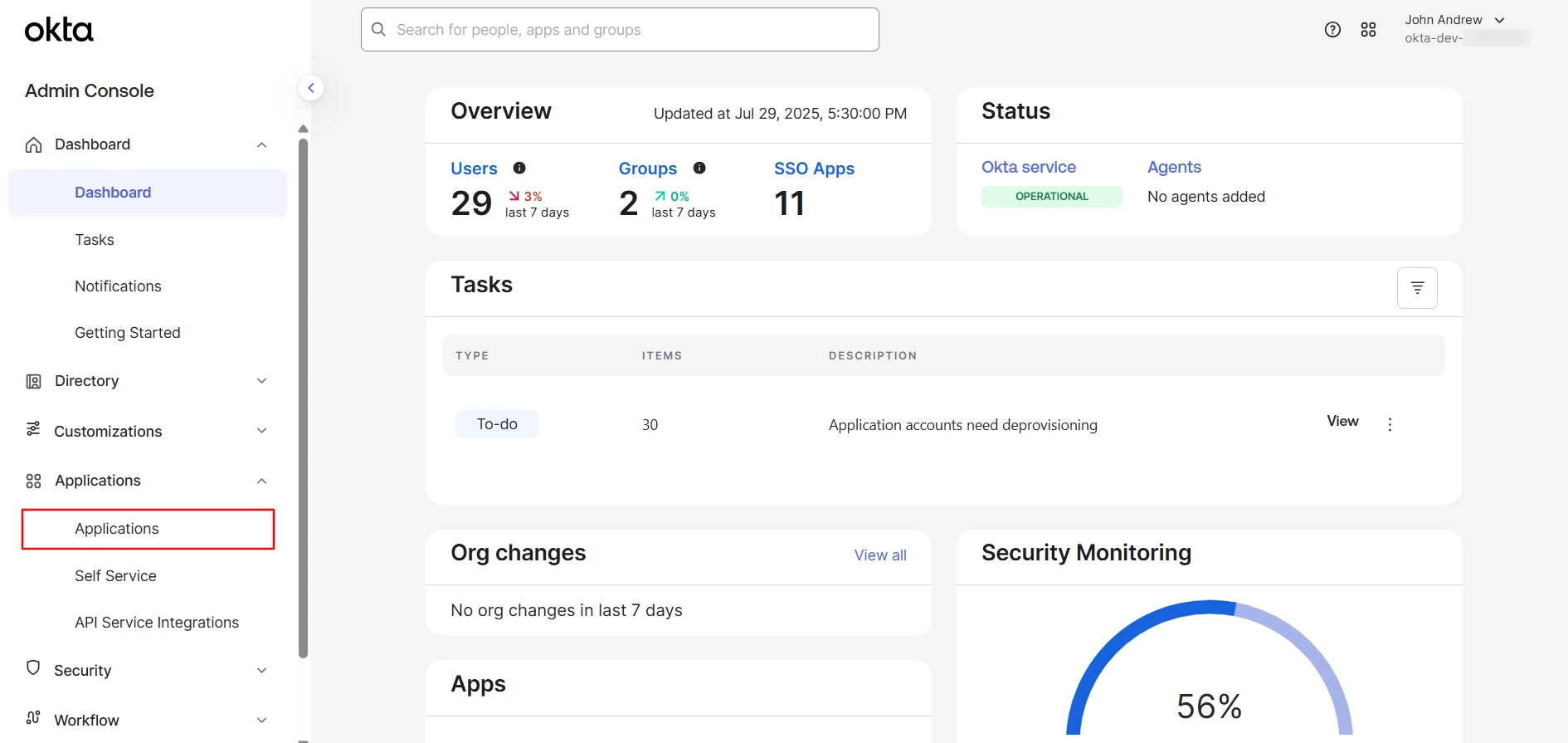The height and width of the screenshot is (743, 1568).
Task: Open the SSO Apps link
Action: (x=814, y=169)
